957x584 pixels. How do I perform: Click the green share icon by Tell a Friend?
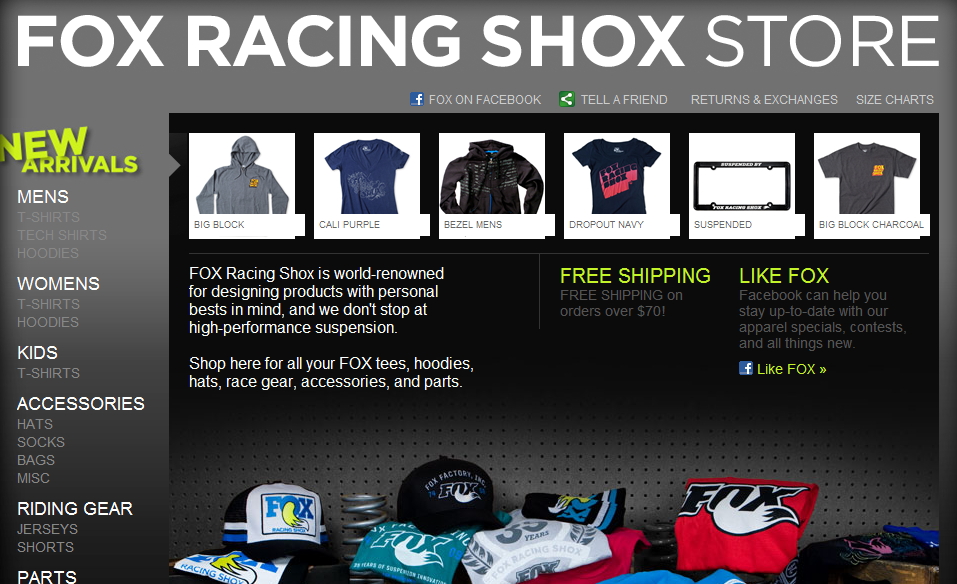point(566,99)
